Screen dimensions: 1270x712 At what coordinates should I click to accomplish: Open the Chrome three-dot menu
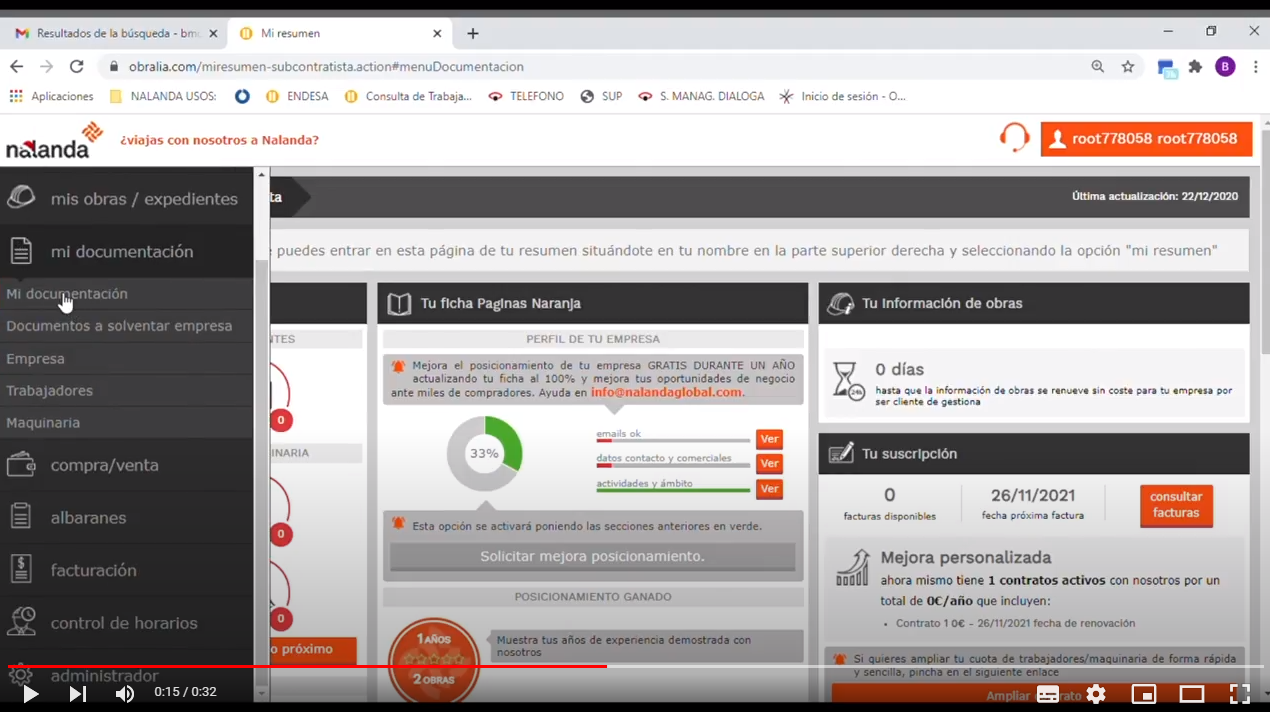coord(1256,65)
